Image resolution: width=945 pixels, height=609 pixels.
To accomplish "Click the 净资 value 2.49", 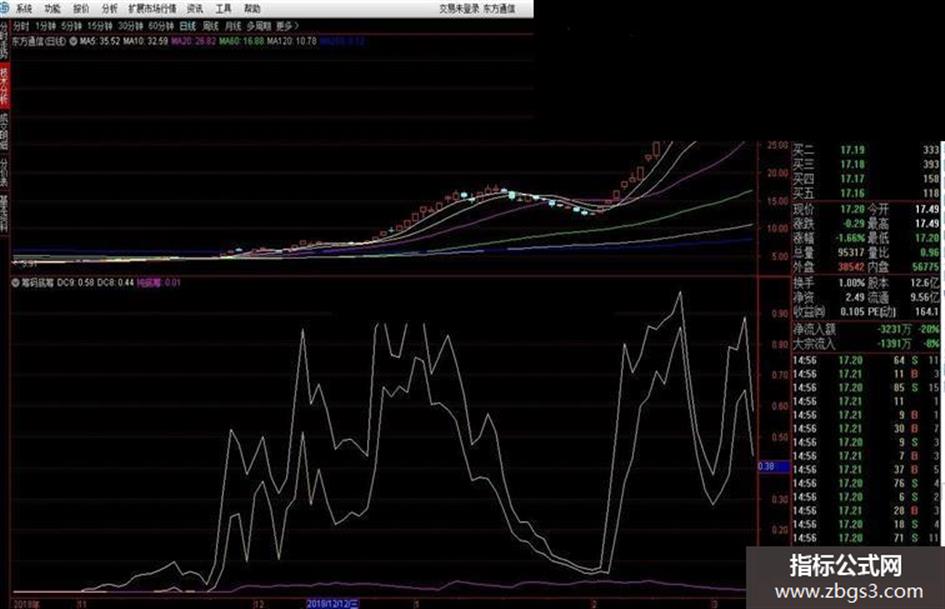I will coord(855,297).
